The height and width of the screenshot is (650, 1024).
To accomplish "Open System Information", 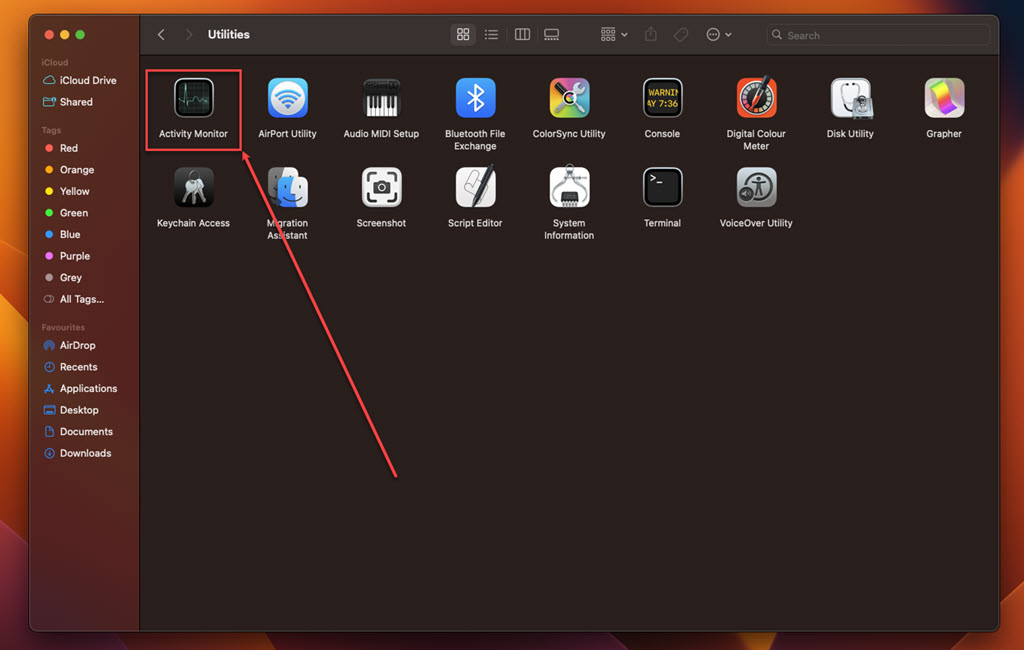I will click(569, 186).
